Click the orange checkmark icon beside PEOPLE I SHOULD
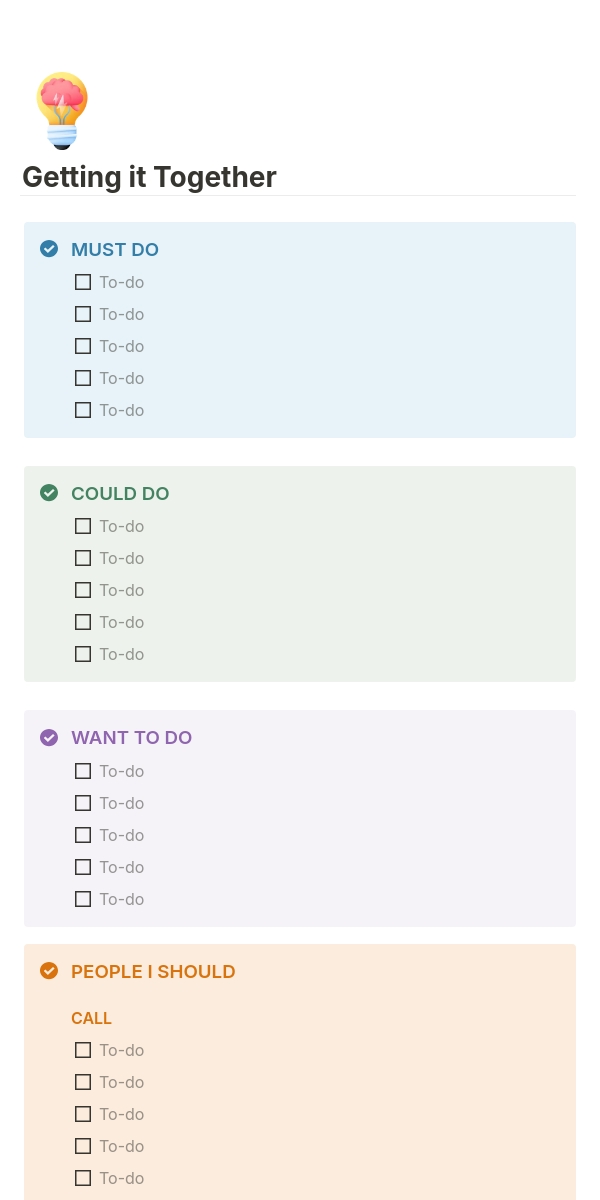This screenshot has height=1200, width=600. pos(49,971)
